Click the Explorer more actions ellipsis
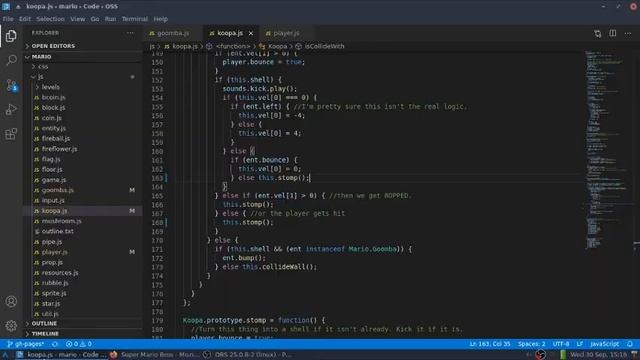Screen dimensions: 640x360 (x=130, y=33)
